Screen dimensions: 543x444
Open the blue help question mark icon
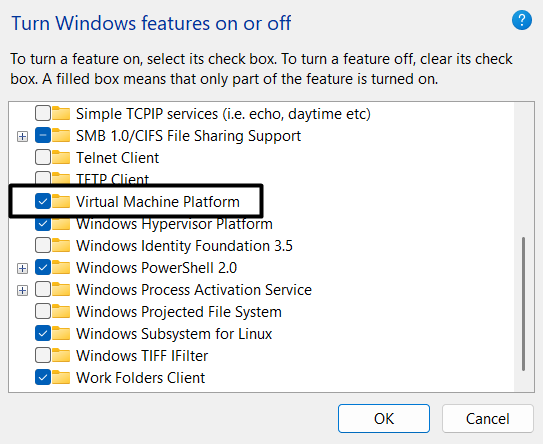coord(522,20)
